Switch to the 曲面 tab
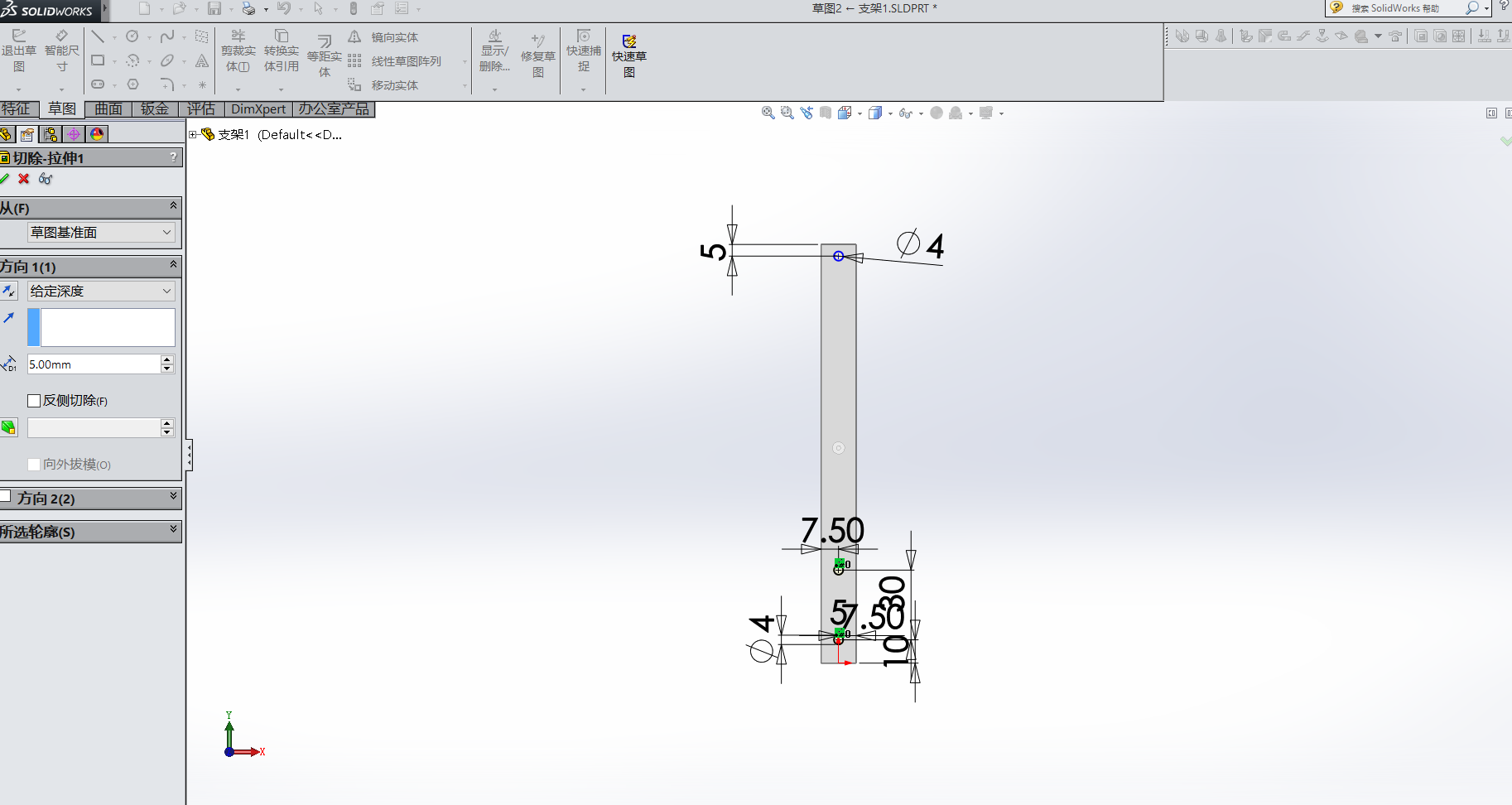This screenshot has height=805, width=1512. 108,109
